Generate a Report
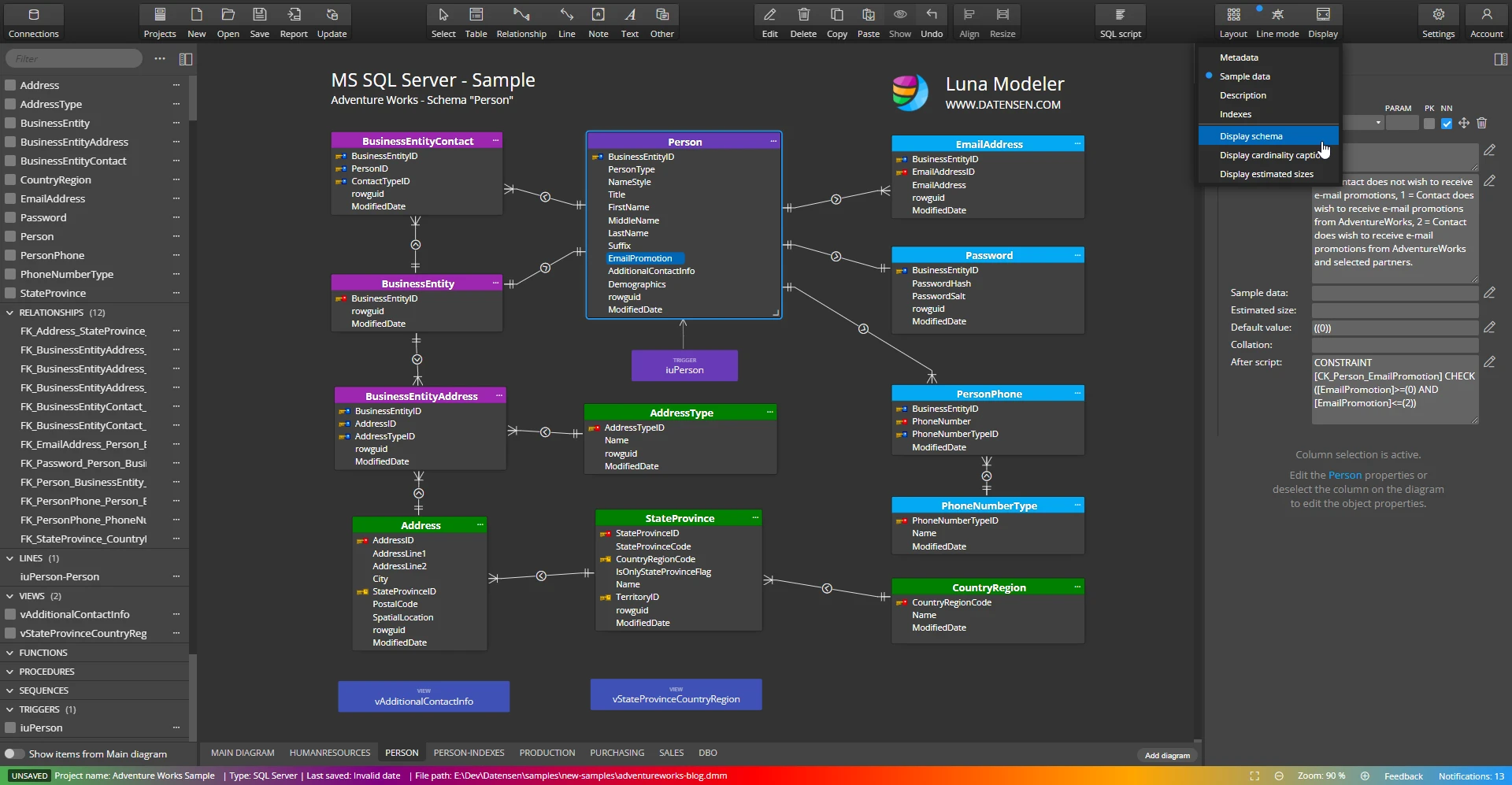This screenshot has height=785, width=1512. [x=294, y=22]
